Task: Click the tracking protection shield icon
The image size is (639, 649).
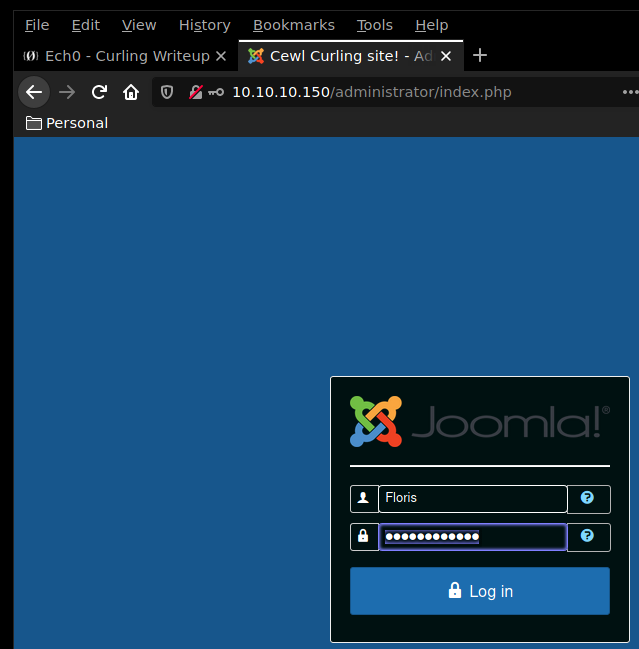Action: coord(168,93)
